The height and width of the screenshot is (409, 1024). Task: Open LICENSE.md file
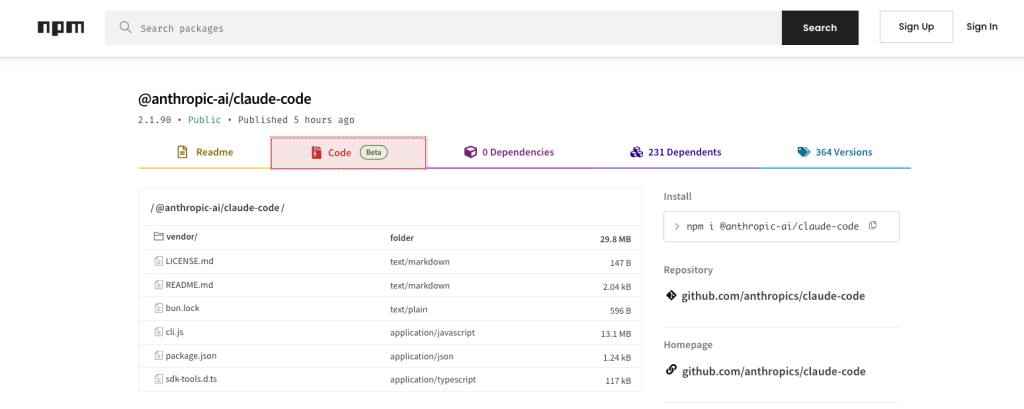189,261
